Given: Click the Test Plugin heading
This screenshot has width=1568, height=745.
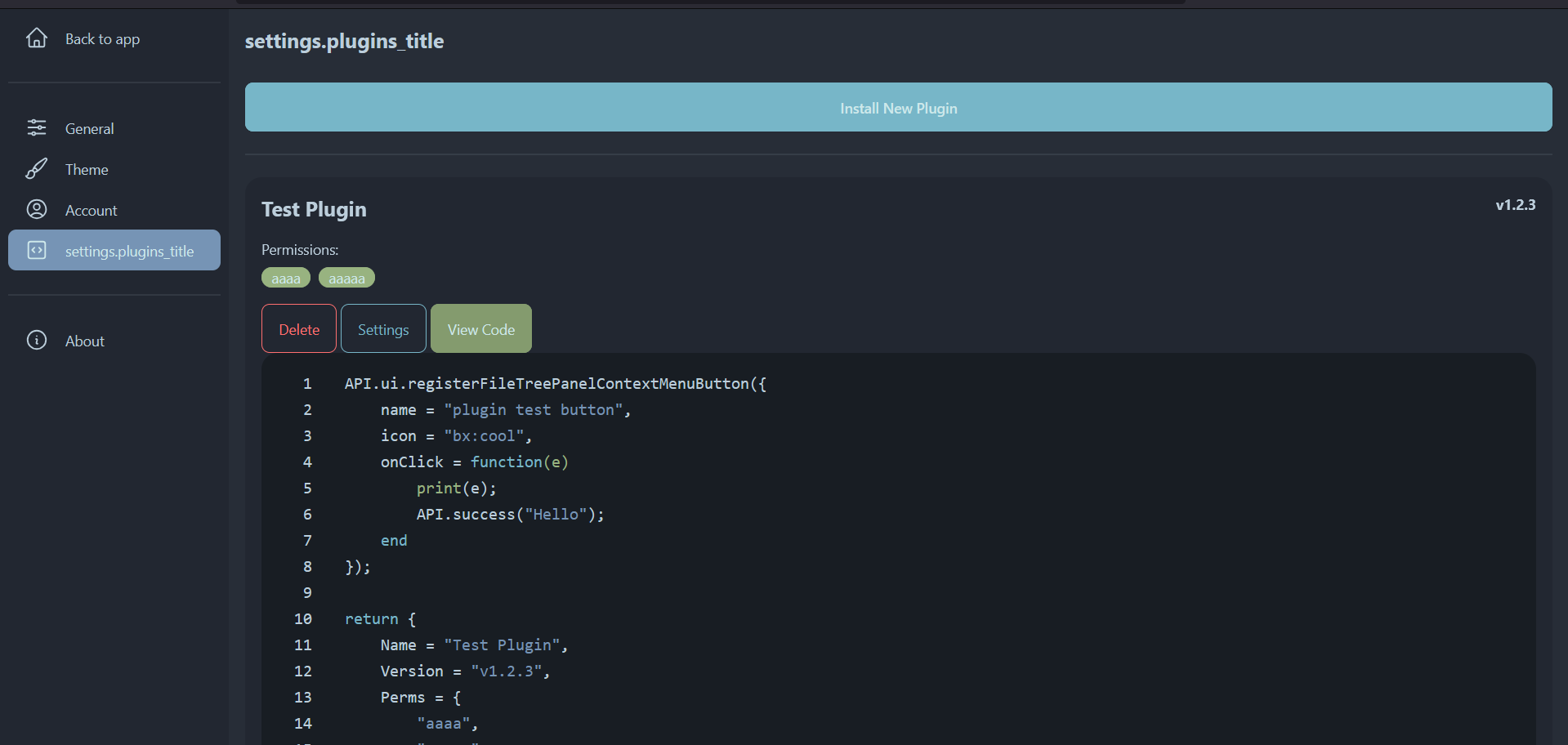Looking at the screenshot, I should tap(314, 210).
